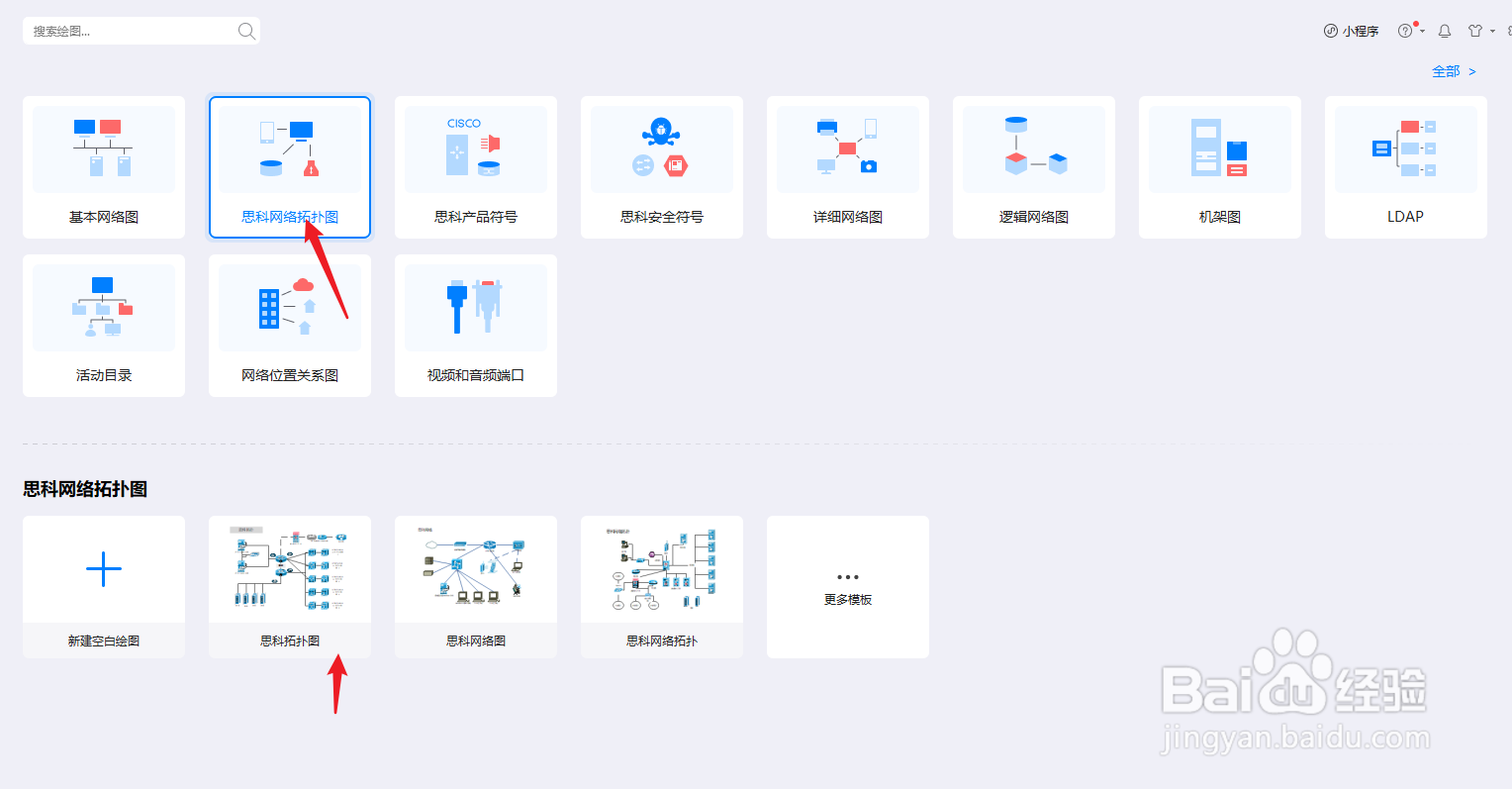Screen dimensions: 1512x789
Task: Click the search magnifier icon
Action: point(245,30)
